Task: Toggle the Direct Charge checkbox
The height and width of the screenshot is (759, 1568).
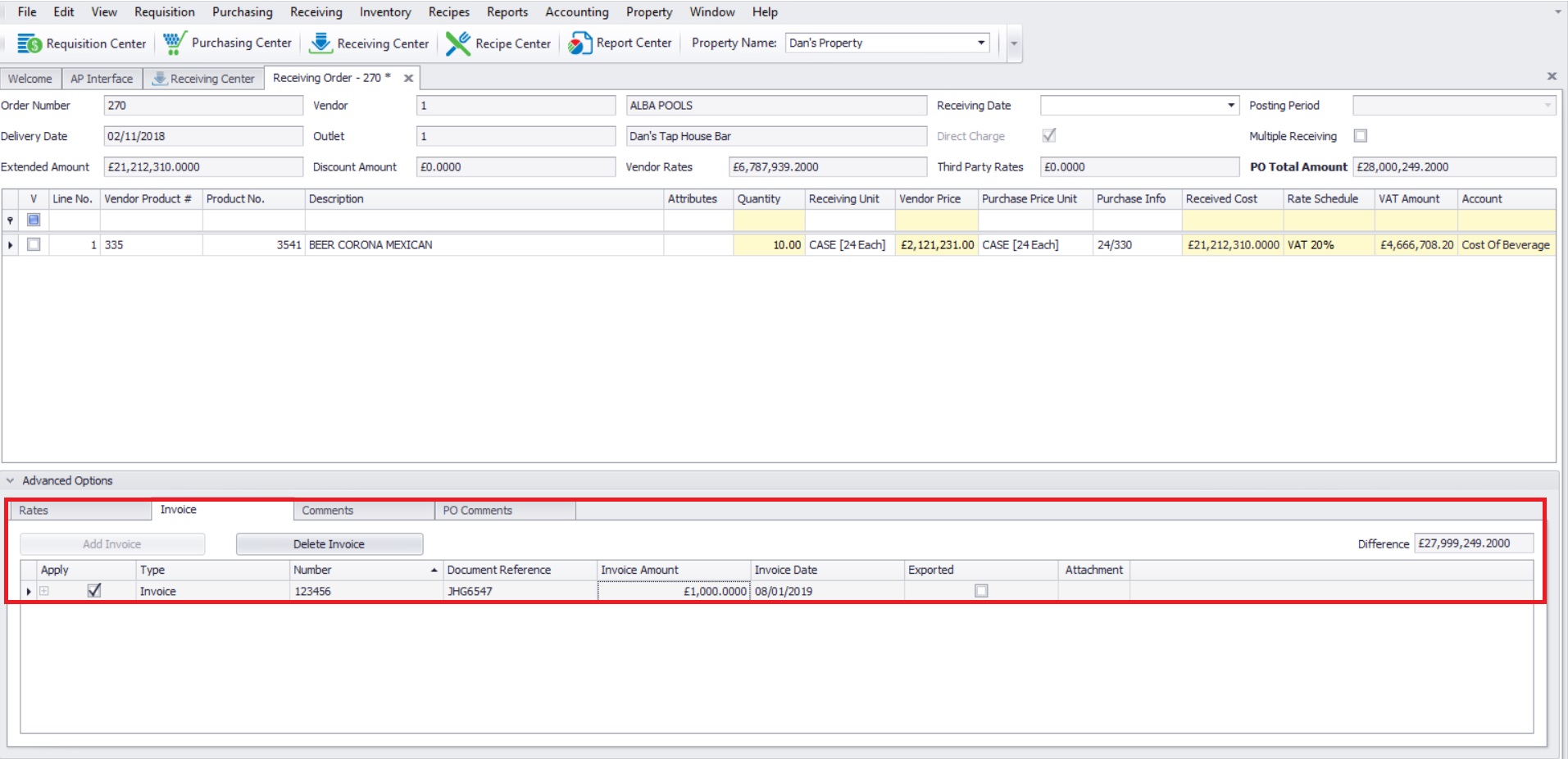Action: [1048, 135]
